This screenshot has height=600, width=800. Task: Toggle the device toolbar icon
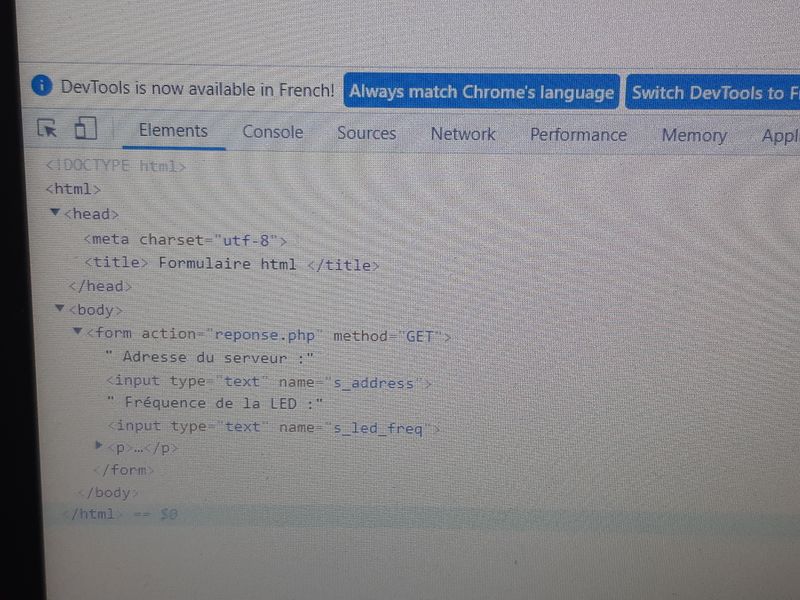click(x=85, y=129)
